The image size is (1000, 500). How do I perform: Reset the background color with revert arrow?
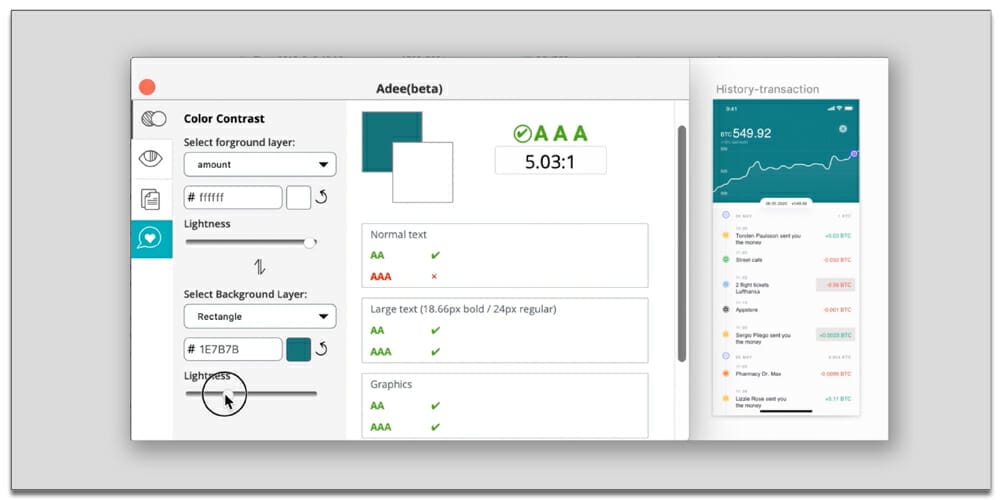coord(322,349)
